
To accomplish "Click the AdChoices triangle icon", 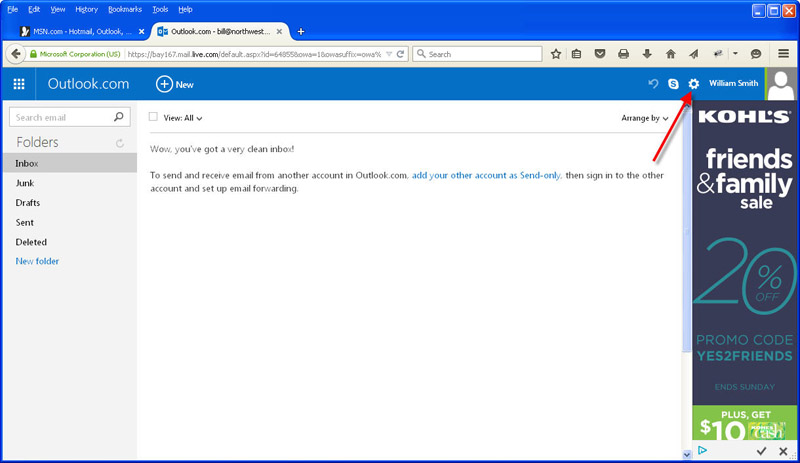I will click(703, 450).
